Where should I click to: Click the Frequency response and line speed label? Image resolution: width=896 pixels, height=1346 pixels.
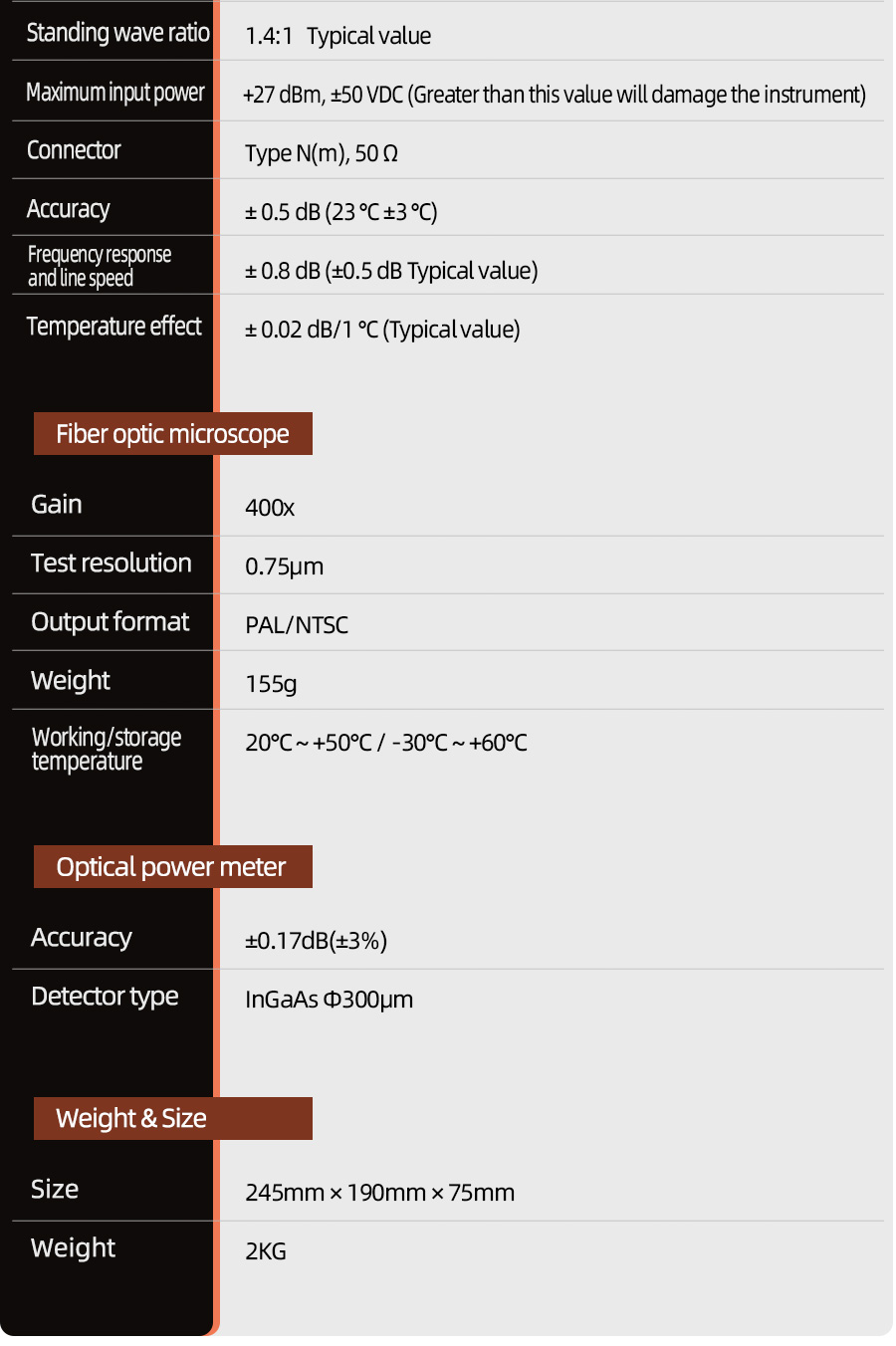click(x=100, y=266)
